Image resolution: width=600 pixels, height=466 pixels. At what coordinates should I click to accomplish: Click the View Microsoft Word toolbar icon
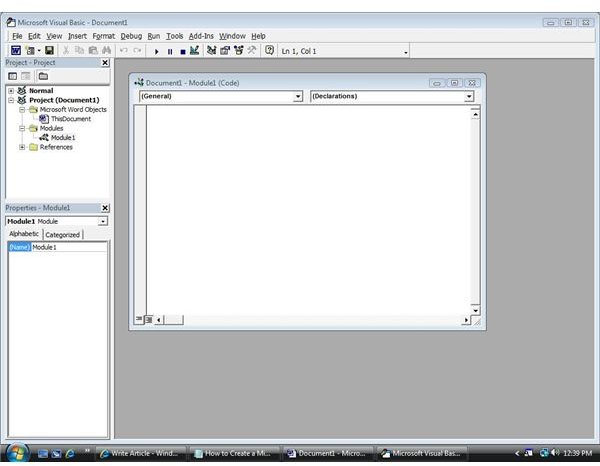point(16,50)
